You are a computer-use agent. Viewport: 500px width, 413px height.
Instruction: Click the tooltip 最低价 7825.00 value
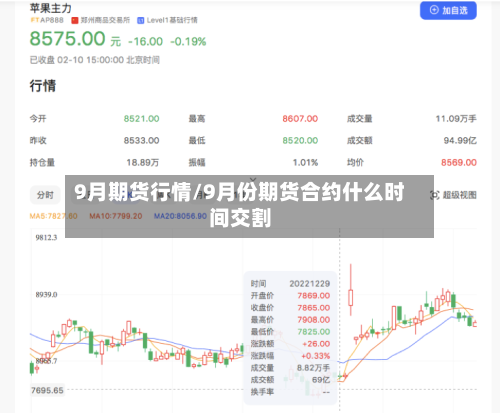[314, 332]
